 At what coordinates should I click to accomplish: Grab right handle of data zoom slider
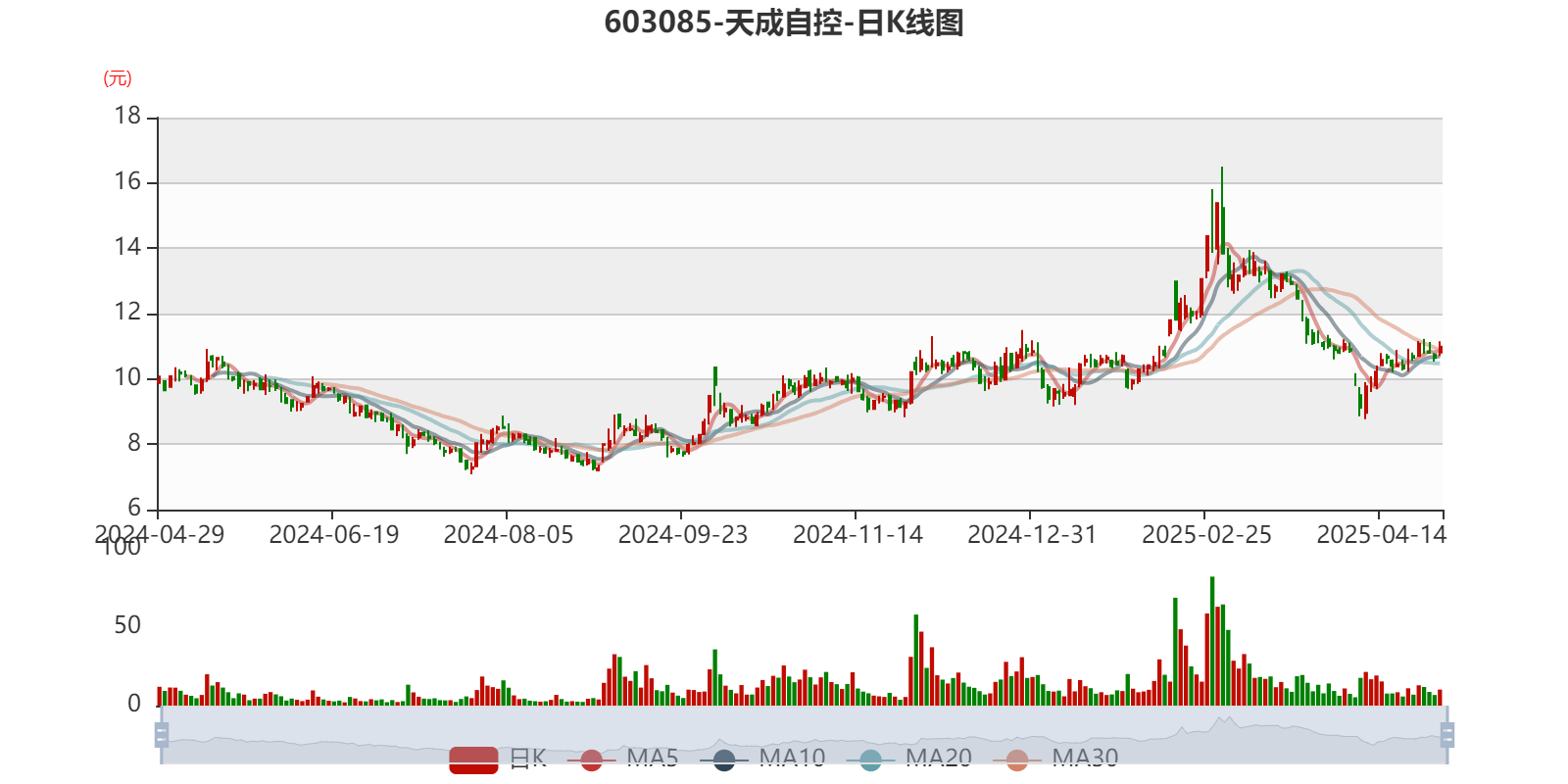coord(1447,735)
